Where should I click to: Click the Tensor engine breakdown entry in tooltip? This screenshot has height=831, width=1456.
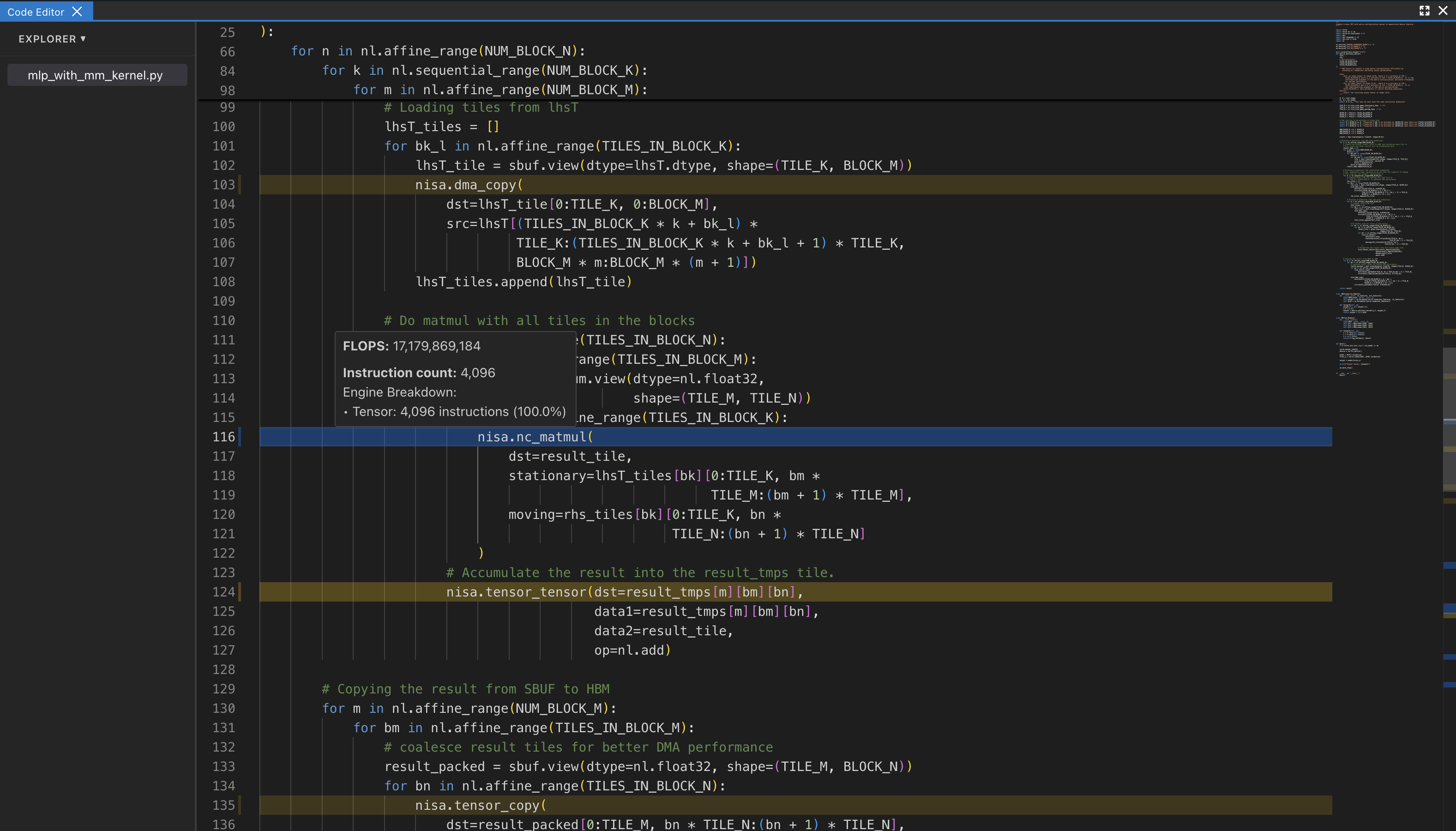[x=455, y=411]
